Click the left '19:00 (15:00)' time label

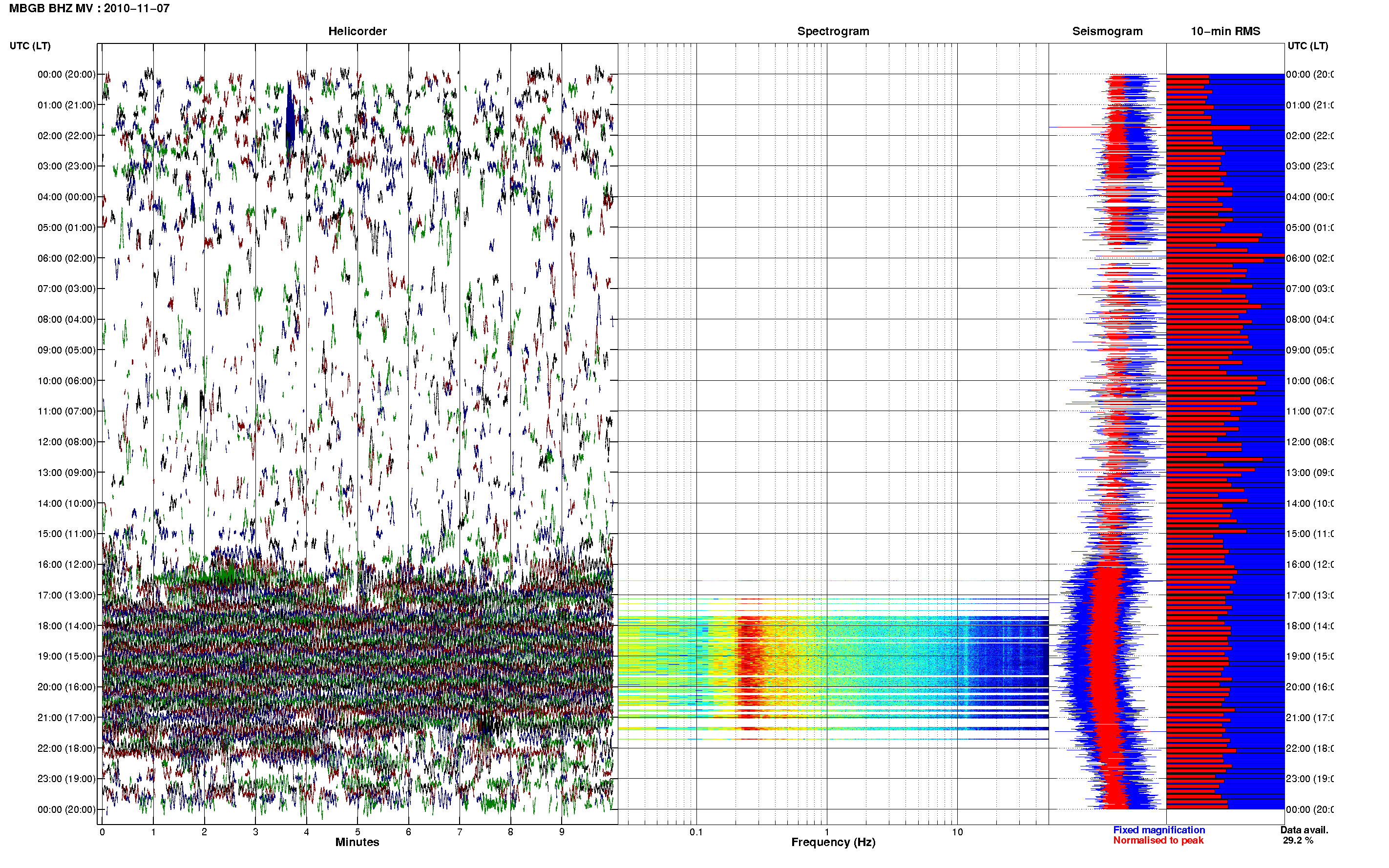coord(66,656)
